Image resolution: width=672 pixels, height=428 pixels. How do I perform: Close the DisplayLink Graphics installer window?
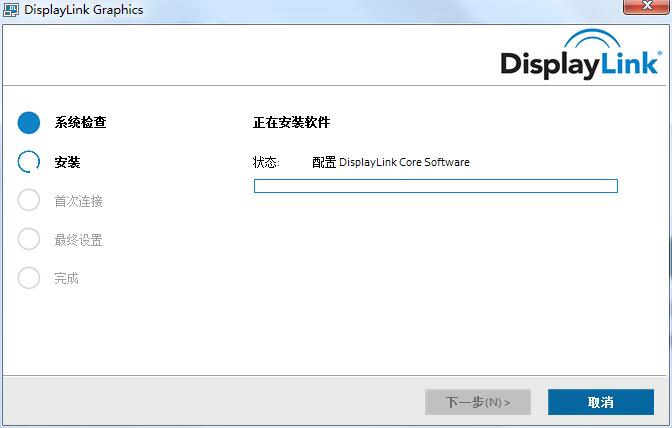(646, 8)
